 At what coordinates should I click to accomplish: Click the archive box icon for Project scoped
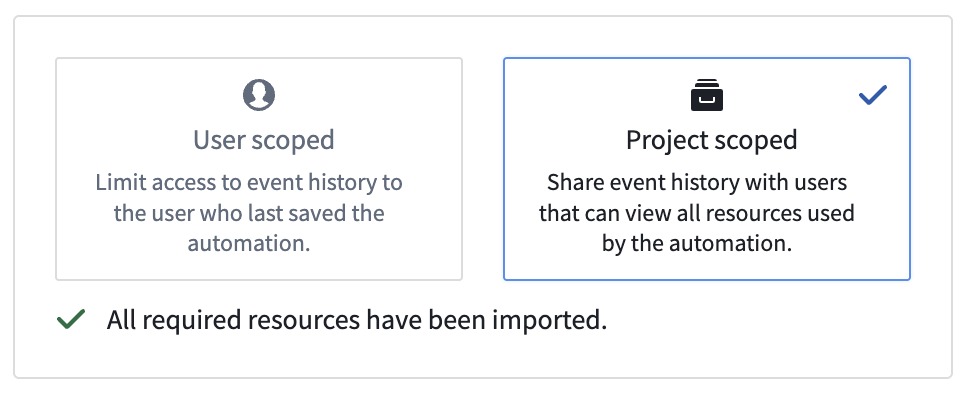pyautogui.click(x=706, y=95)
